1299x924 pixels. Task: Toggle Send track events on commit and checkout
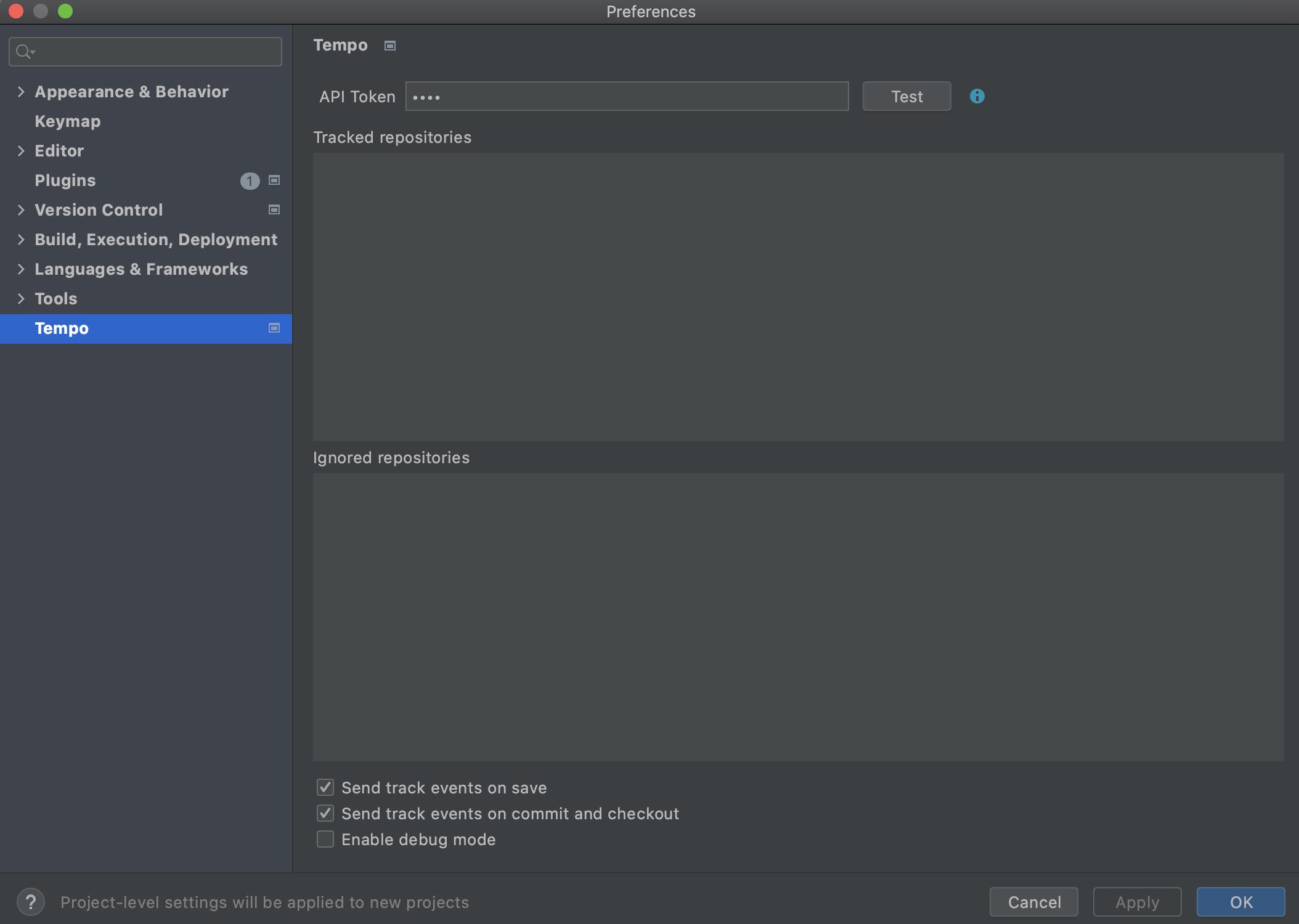(x=325, y=813)
